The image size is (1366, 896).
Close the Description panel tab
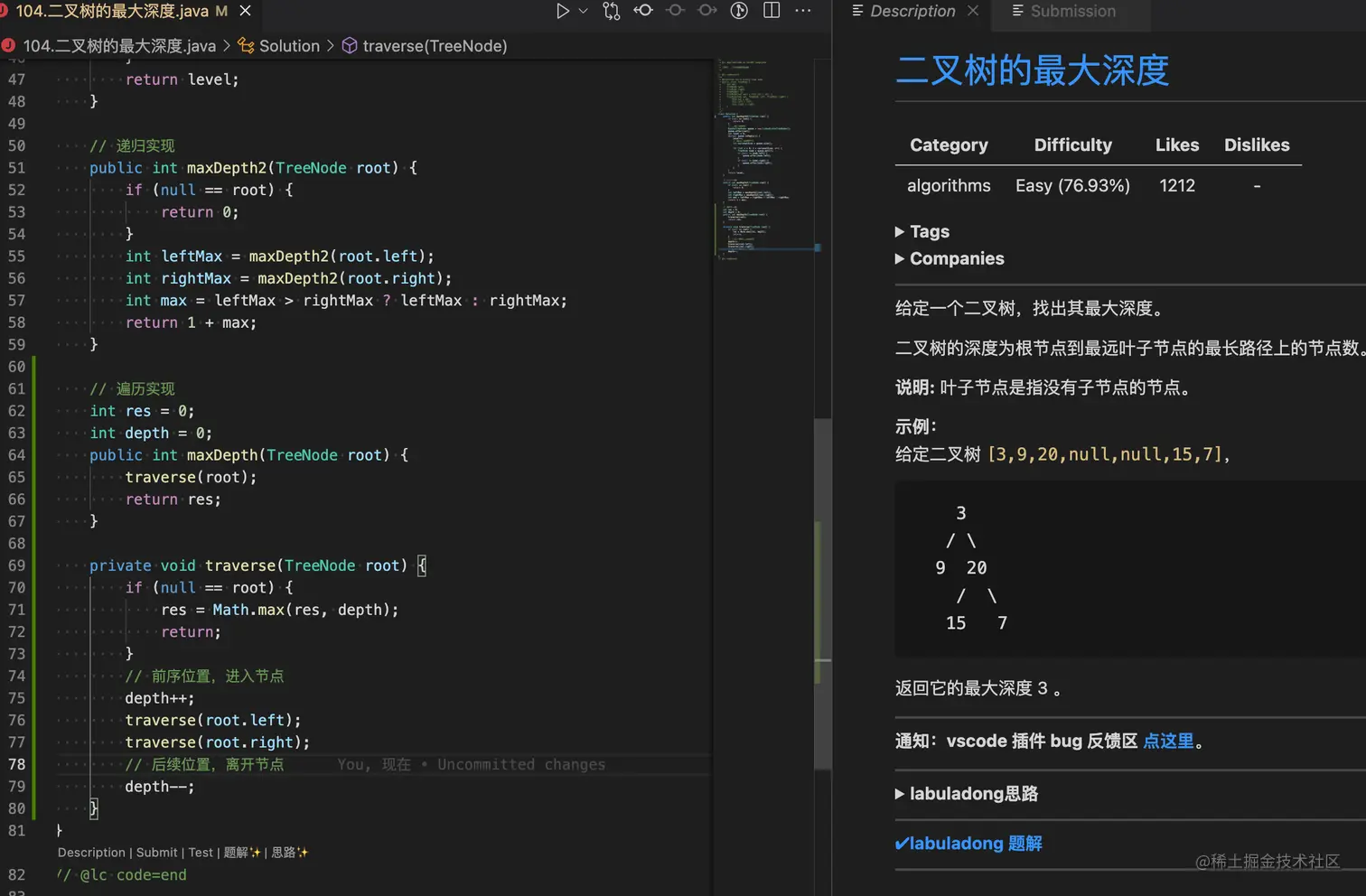click(973, 11)
